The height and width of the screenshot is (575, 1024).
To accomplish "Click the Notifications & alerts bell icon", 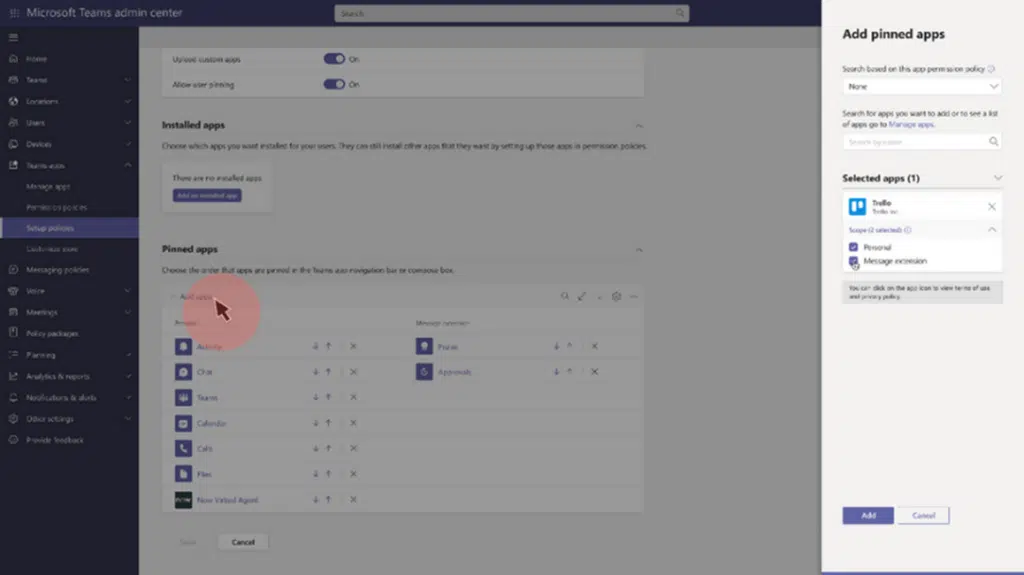I will 13,397.
